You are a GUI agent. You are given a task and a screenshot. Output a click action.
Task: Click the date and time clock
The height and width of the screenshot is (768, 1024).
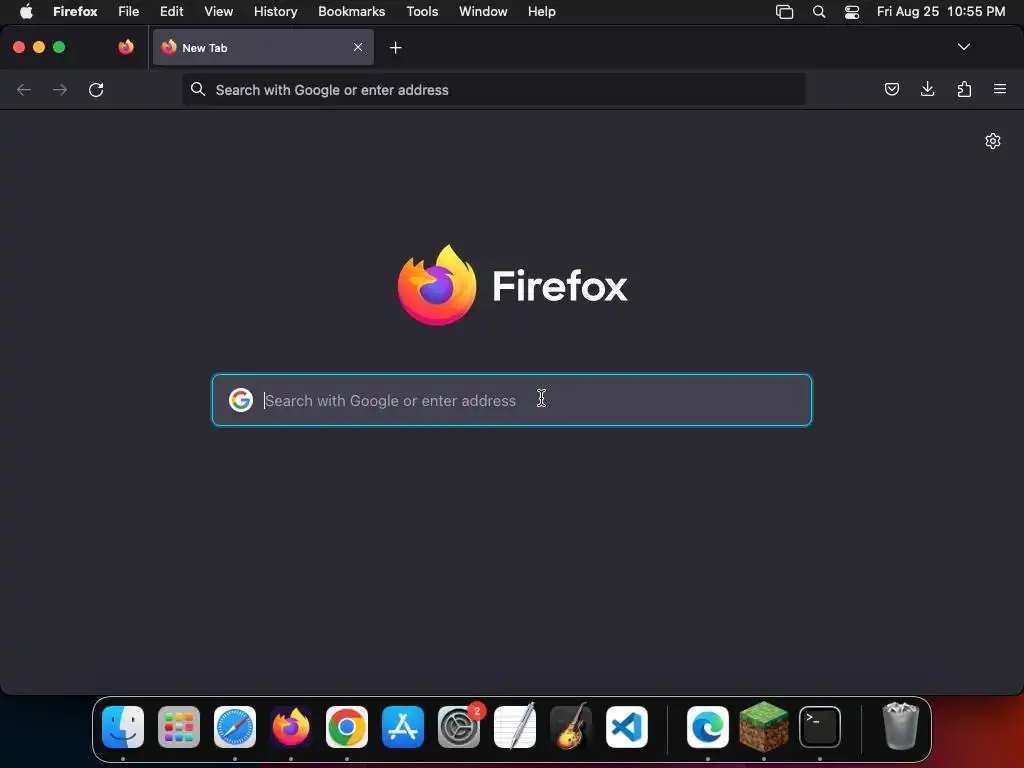940,11
